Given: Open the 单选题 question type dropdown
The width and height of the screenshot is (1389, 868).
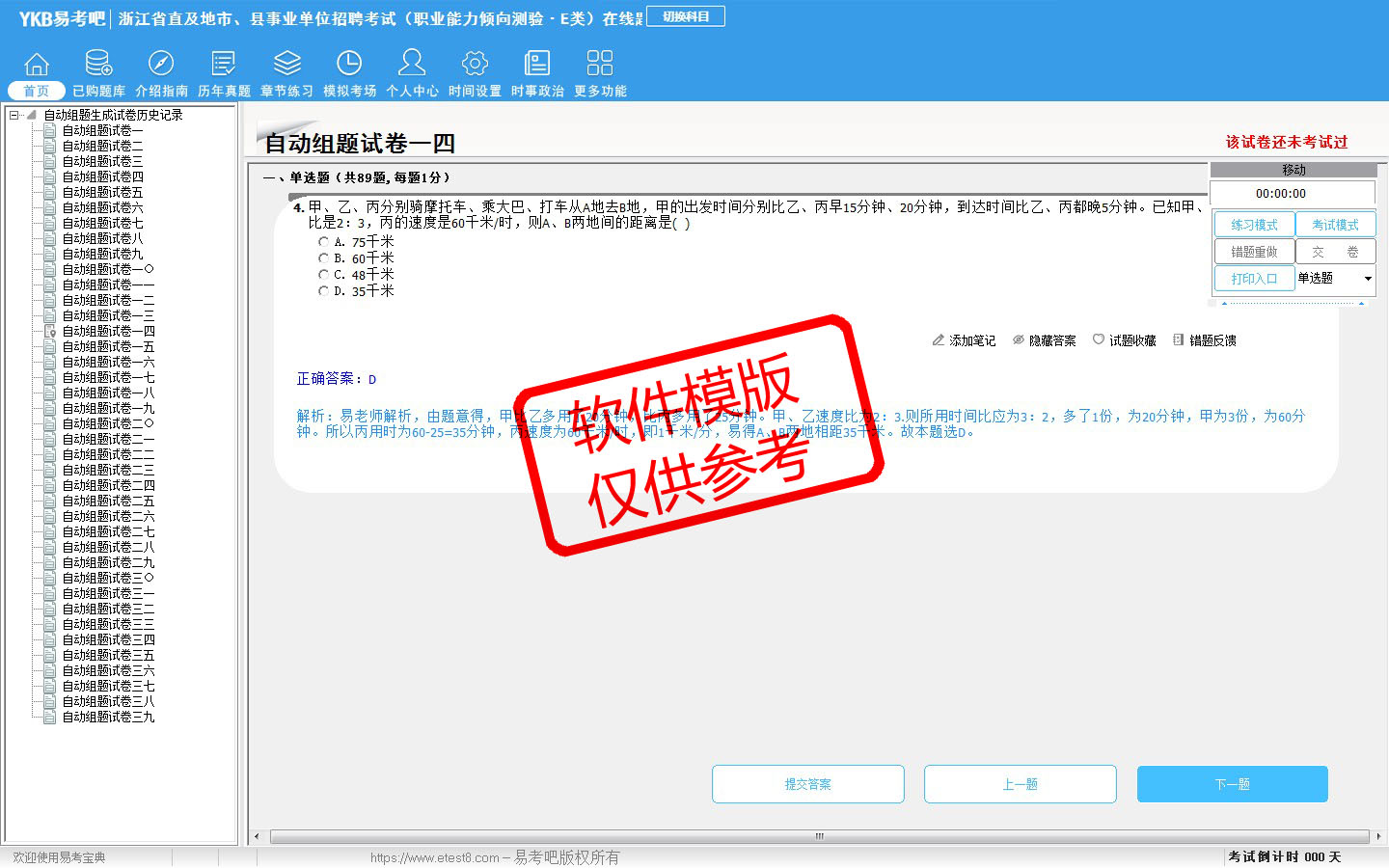Looking at the screenshot, I should (x=1367, y=279).
